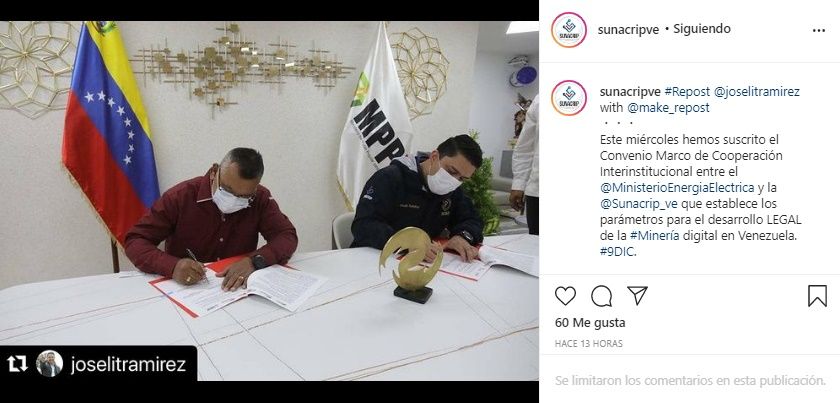Save post with the bookmark icon
Image resolution: width=840 pixels, height=403 pixels.
pyautogui.click(x=817, y=296)
